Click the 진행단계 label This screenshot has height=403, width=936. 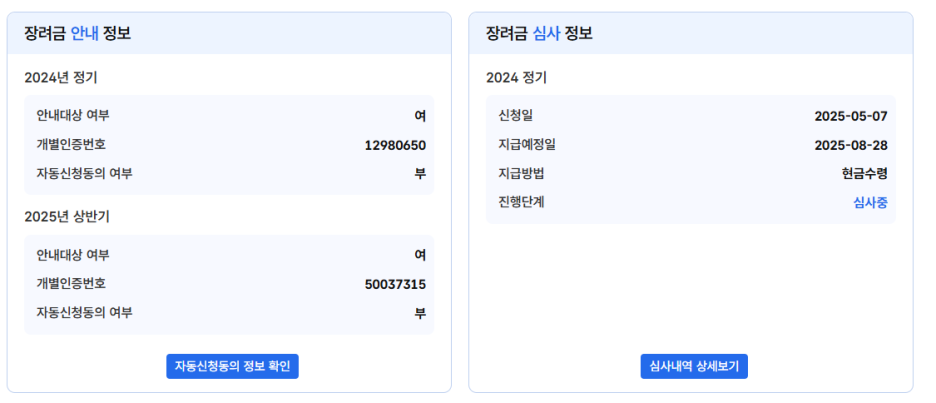pyautogui.click(x=521, y=202)
